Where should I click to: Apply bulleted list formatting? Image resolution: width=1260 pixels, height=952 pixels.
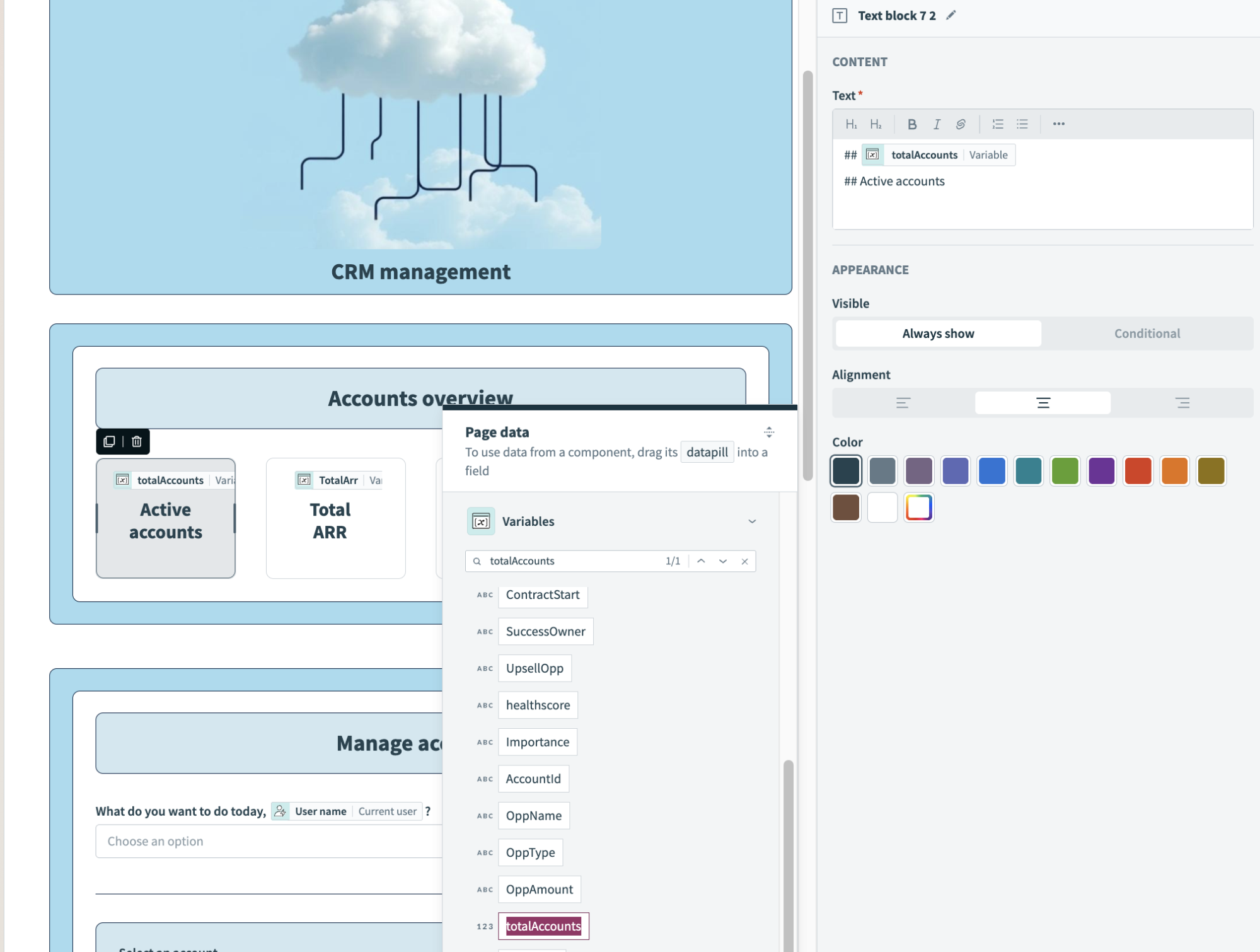click(x=1022, y=124)
